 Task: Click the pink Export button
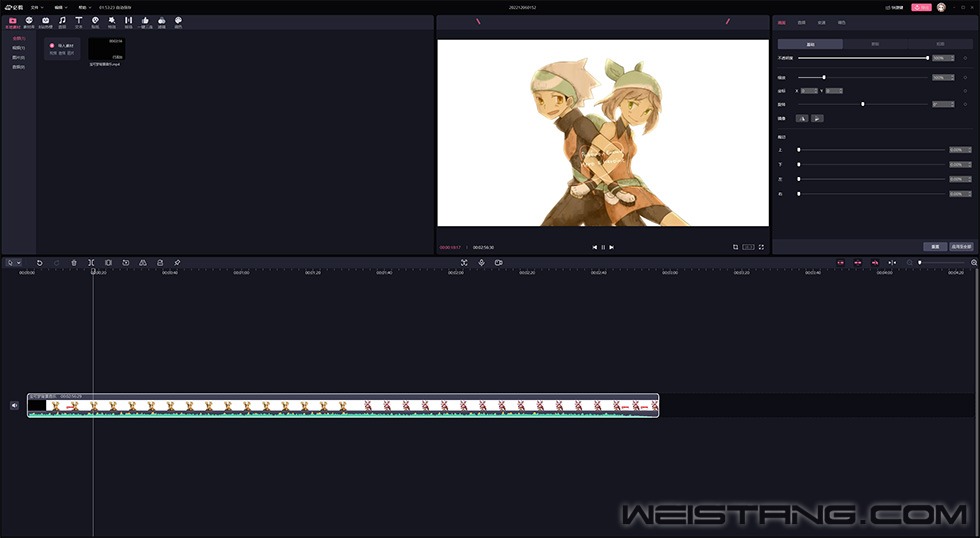pyautogui.click(x=921, y=7)
